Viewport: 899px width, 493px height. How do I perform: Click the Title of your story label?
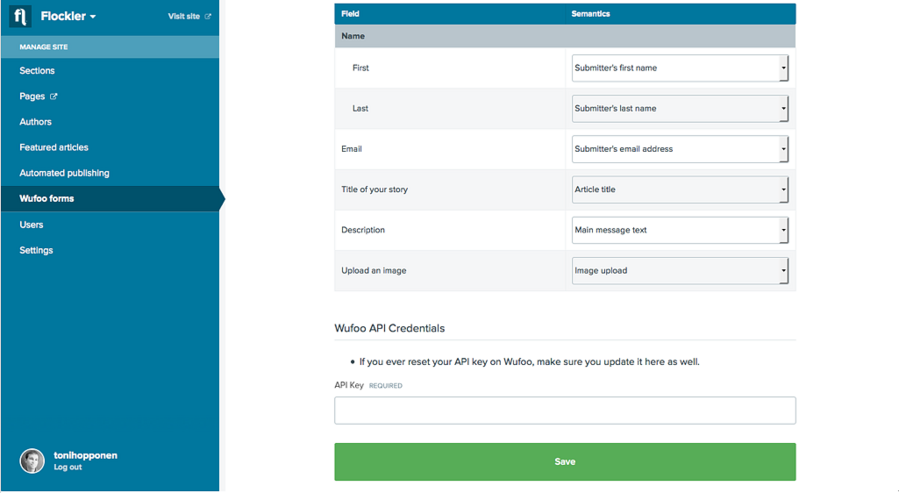[x=374, y=189]
